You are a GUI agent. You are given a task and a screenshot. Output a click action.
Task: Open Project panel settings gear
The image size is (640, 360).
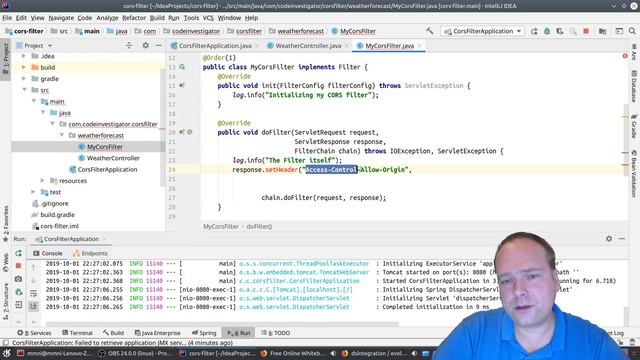point(145,46)
